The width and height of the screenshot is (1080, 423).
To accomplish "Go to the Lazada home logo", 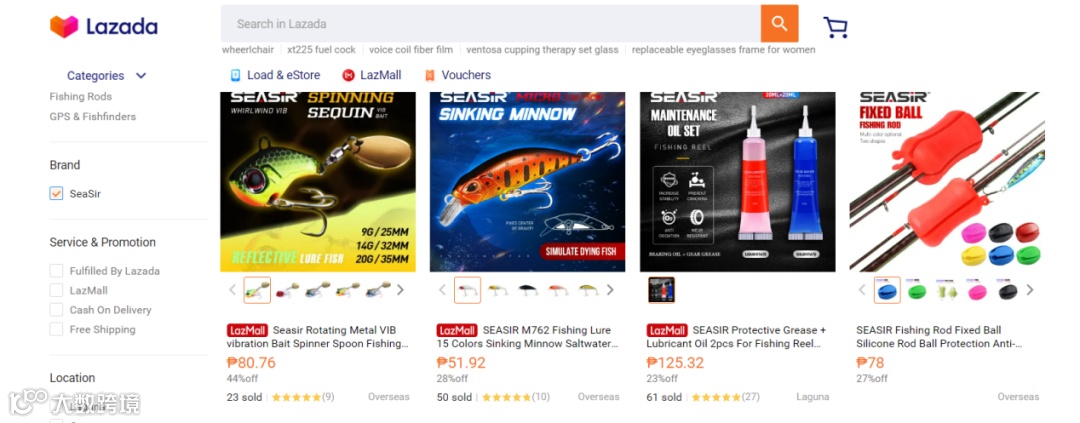I will click(x=104, y=27).
